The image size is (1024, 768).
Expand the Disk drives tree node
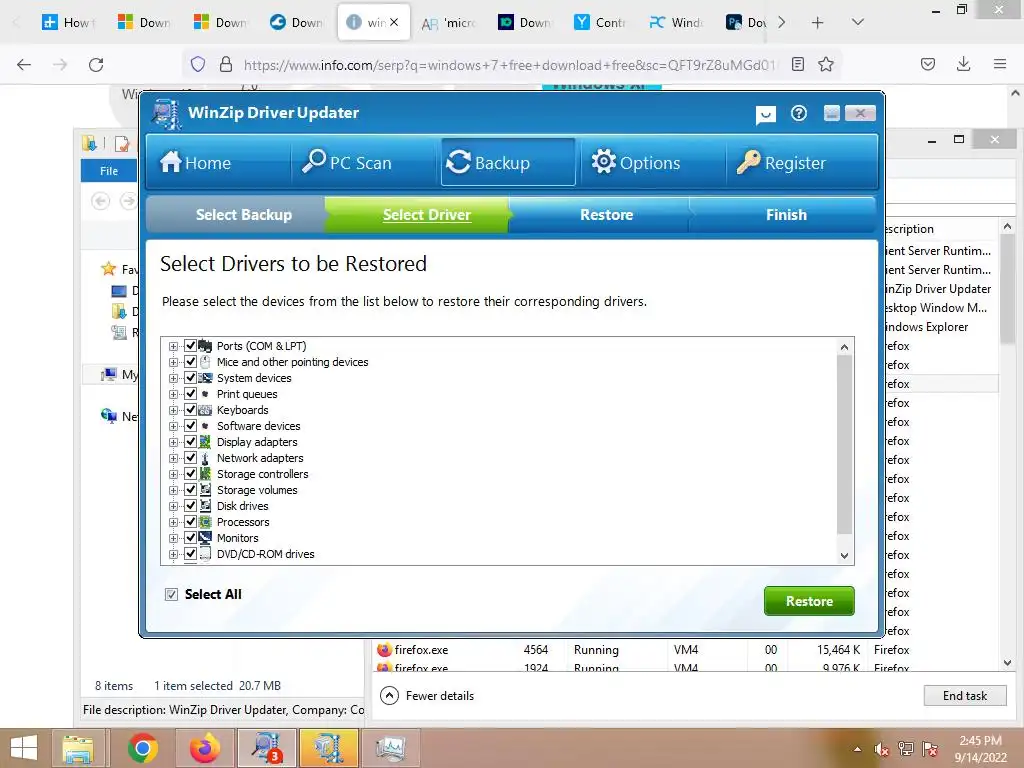[x=173, y=506]
